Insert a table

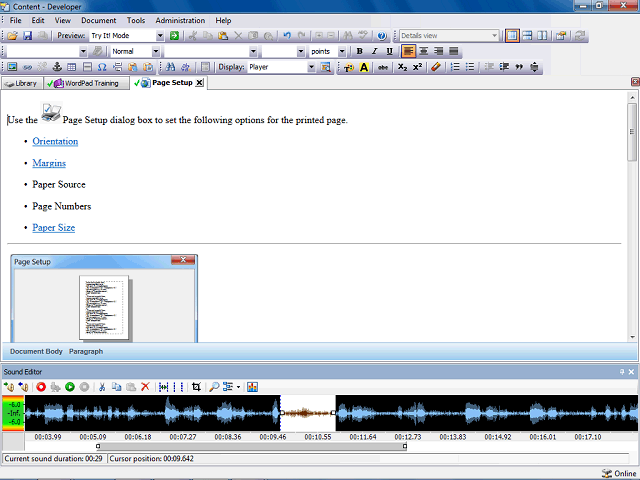coord(72,67)
